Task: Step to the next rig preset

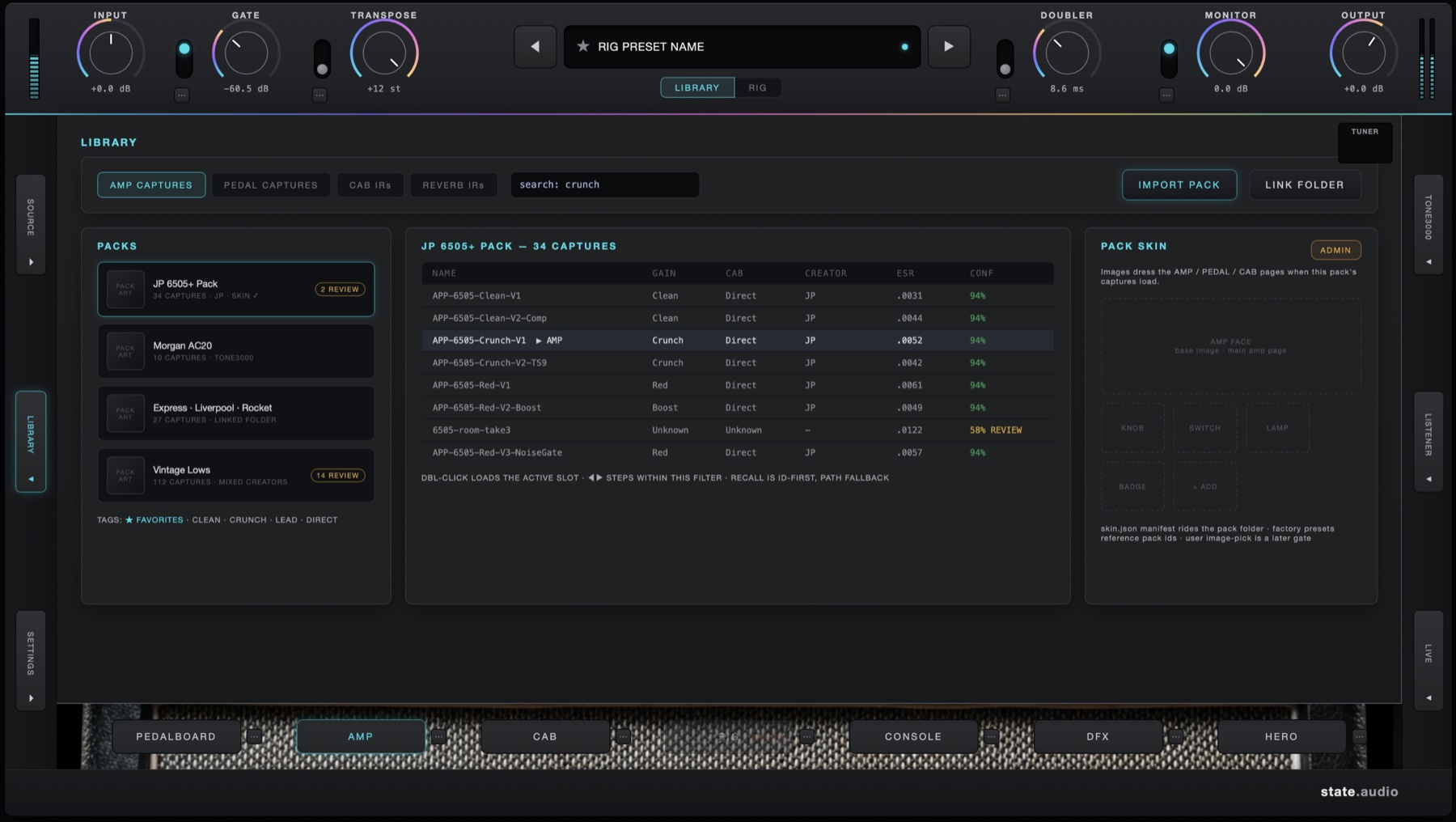Action: pos(949,47)
